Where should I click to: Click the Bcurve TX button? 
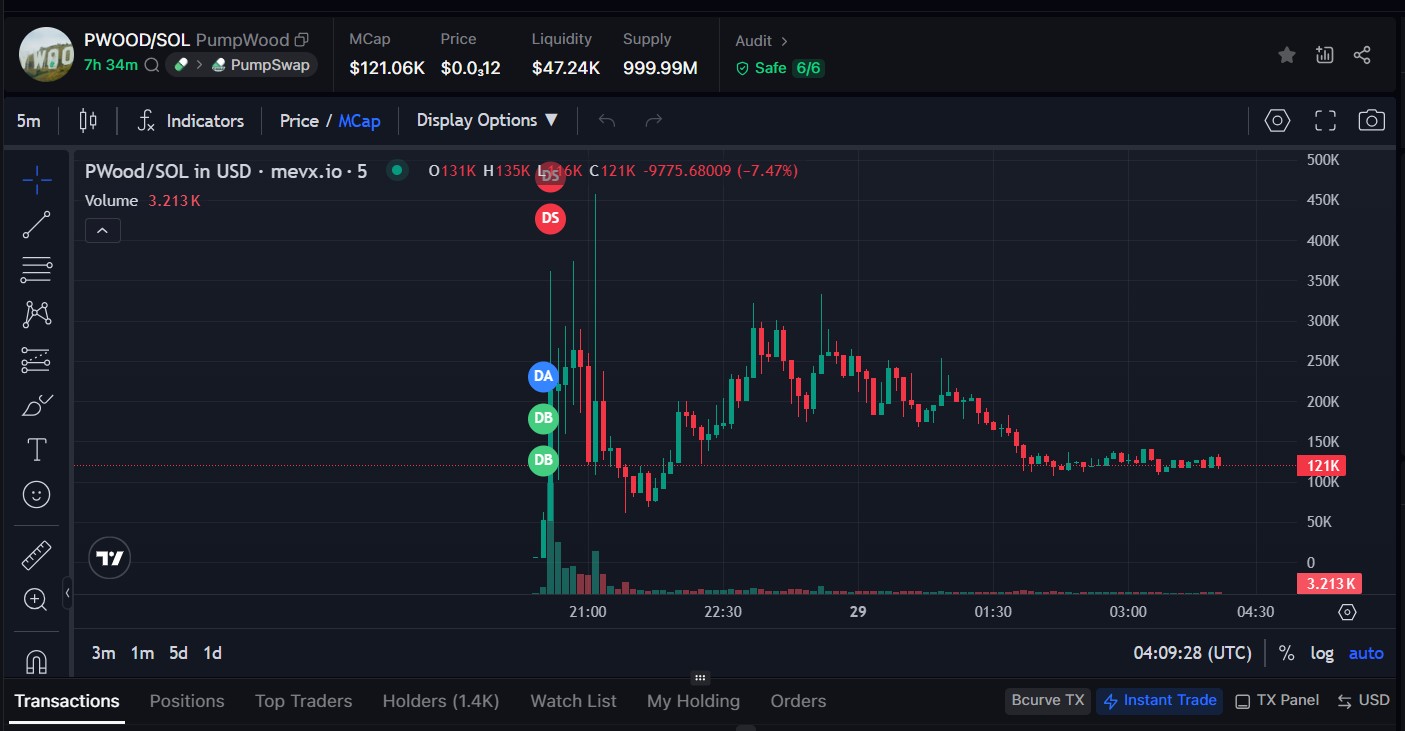[1047, 700]
